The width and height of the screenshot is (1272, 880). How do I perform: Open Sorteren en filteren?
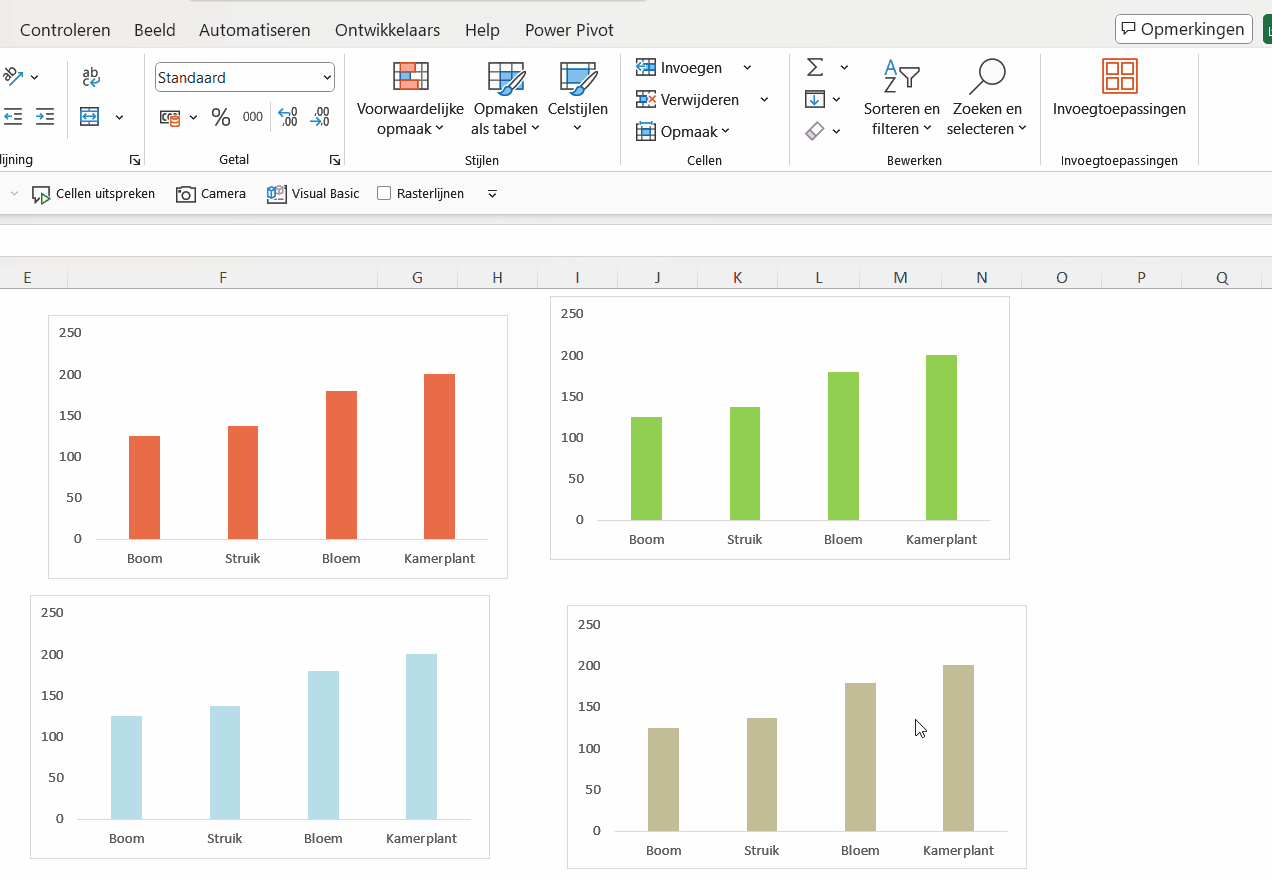pyautogui.click(x=902, y=98)
